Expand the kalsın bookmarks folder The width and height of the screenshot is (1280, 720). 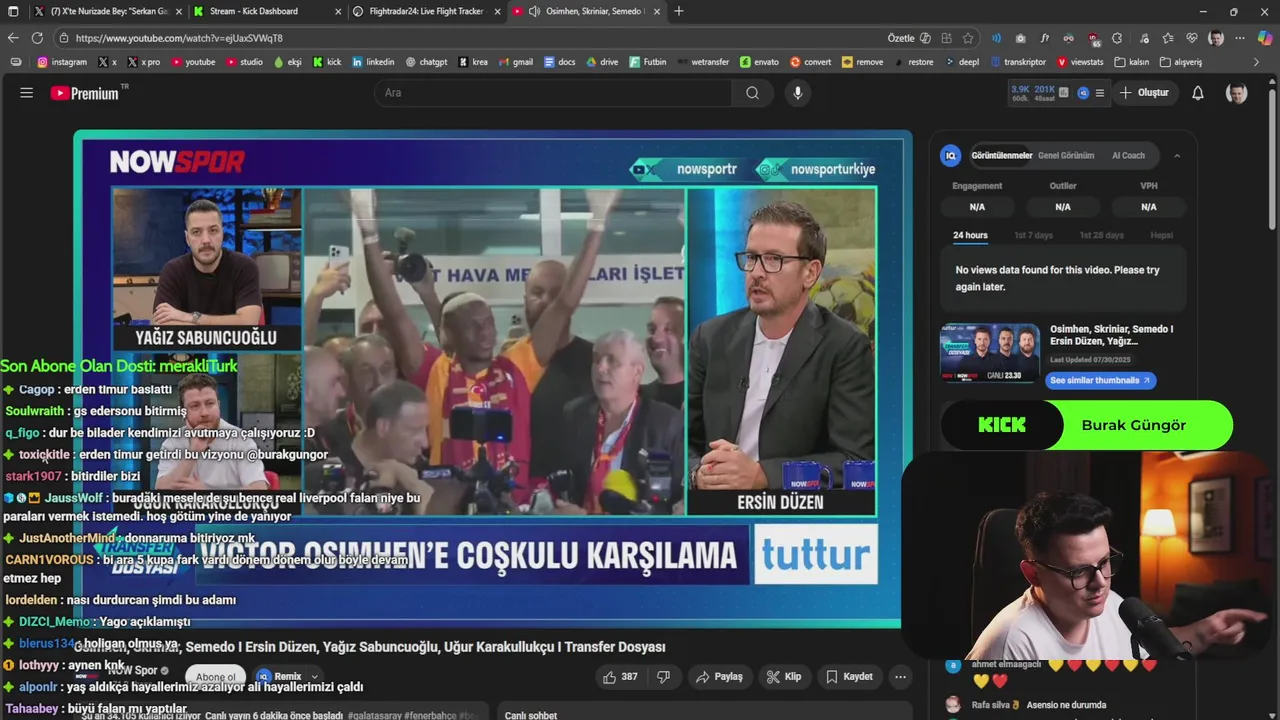coord(1132,62)
